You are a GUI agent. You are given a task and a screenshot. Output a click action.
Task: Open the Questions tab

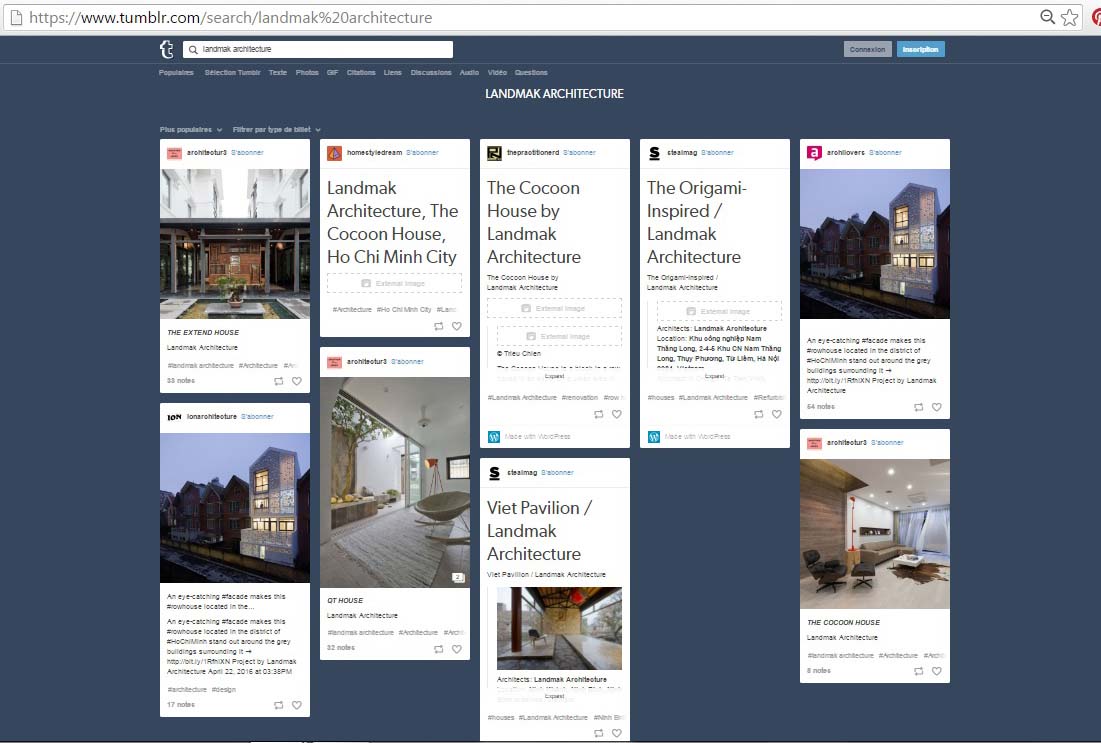tap(531, 72)
